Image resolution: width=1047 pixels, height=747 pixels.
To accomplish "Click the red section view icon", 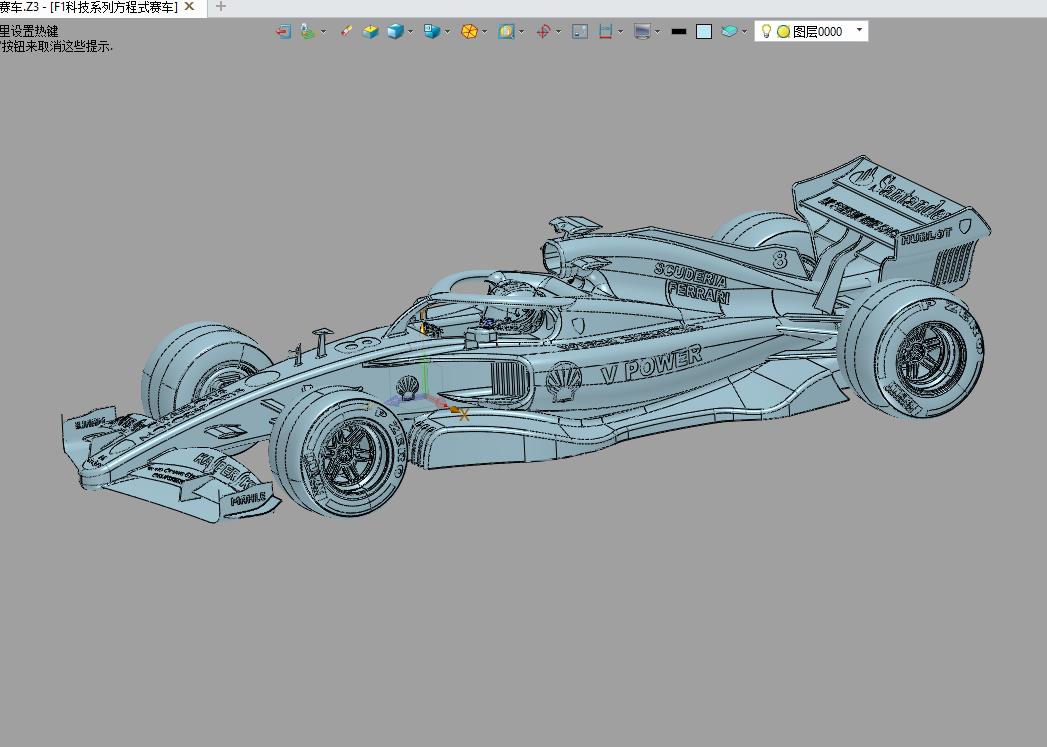I will (605, 32).
